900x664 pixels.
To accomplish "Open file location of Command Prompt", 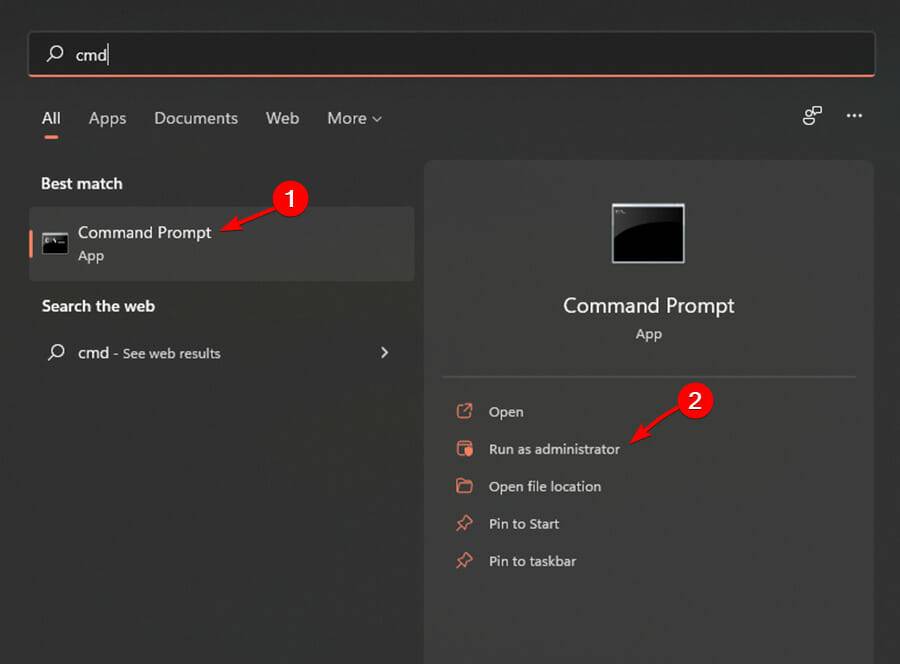I will 545,486.
